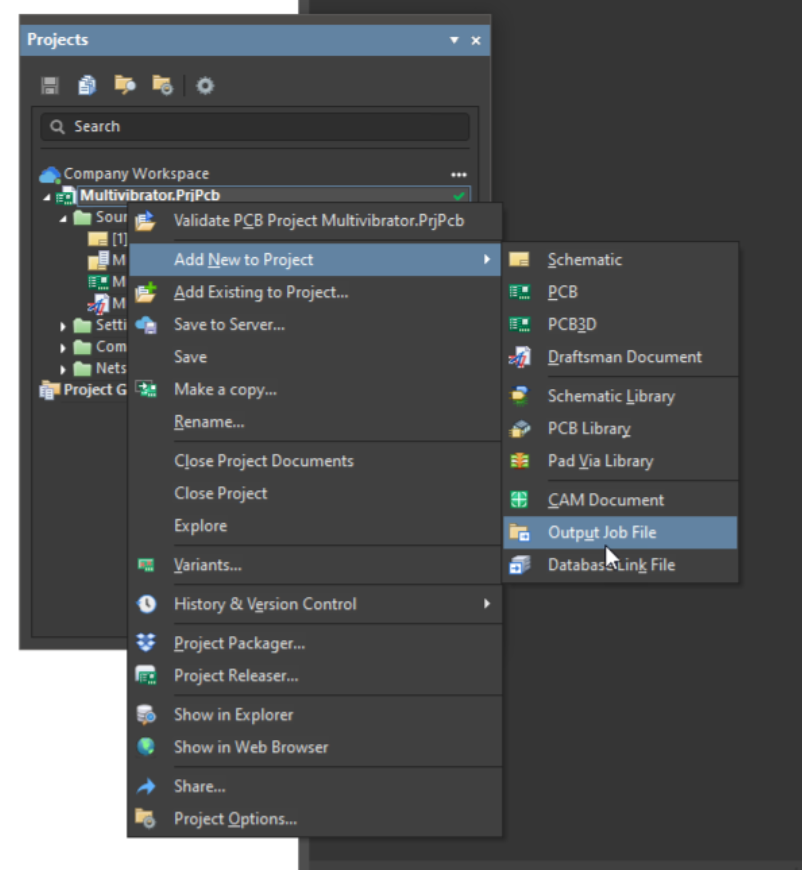Screen dimensions: 802x870
Task: Click the Pad Via Library icon
Action: 519,461
